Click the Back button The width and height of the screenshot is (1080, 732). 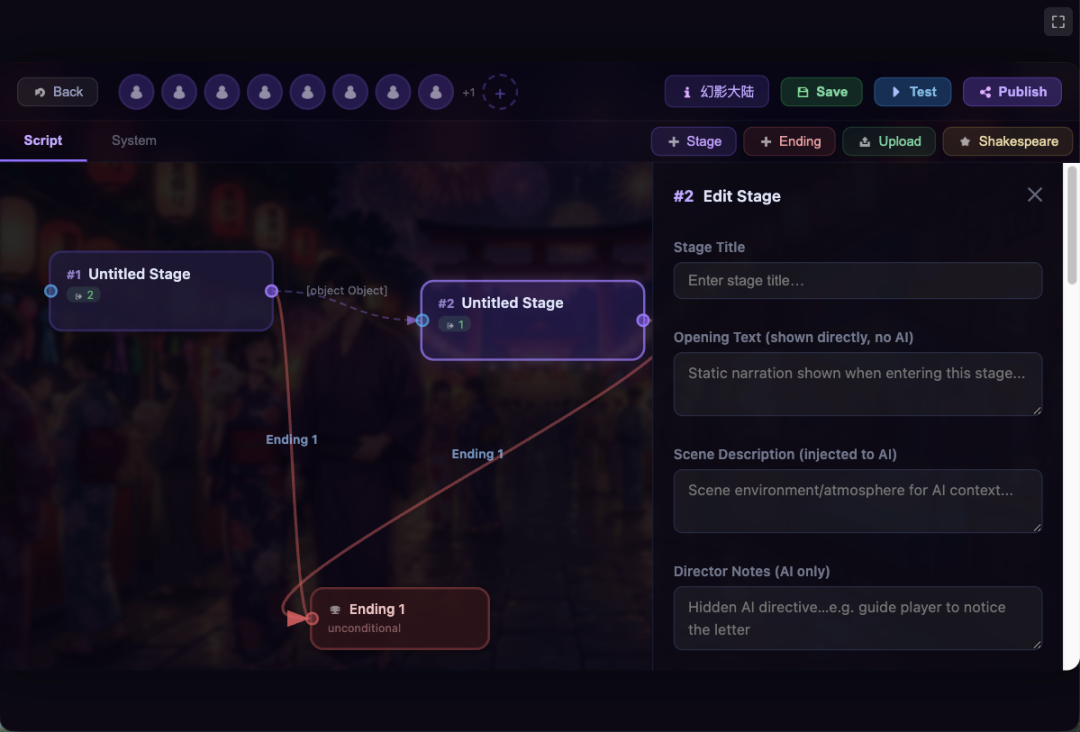coord(58,92)
